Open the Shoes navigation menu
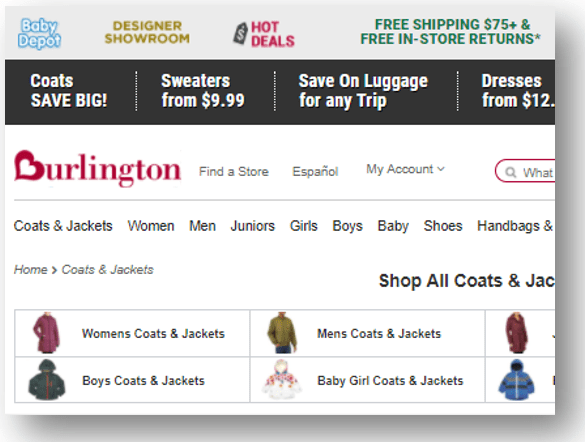 pos(443,226)
